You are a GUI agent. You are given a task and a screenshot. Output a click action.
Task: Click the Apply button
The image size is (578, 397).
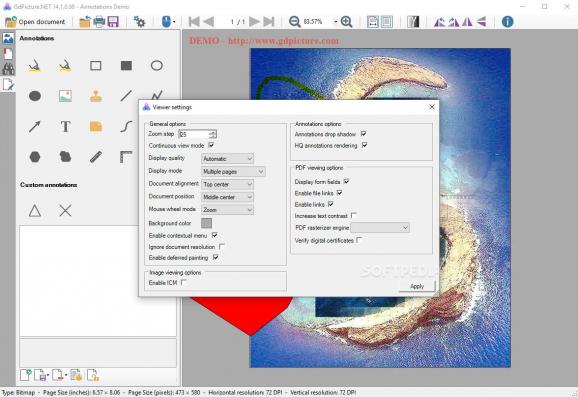tap(417, 286)
